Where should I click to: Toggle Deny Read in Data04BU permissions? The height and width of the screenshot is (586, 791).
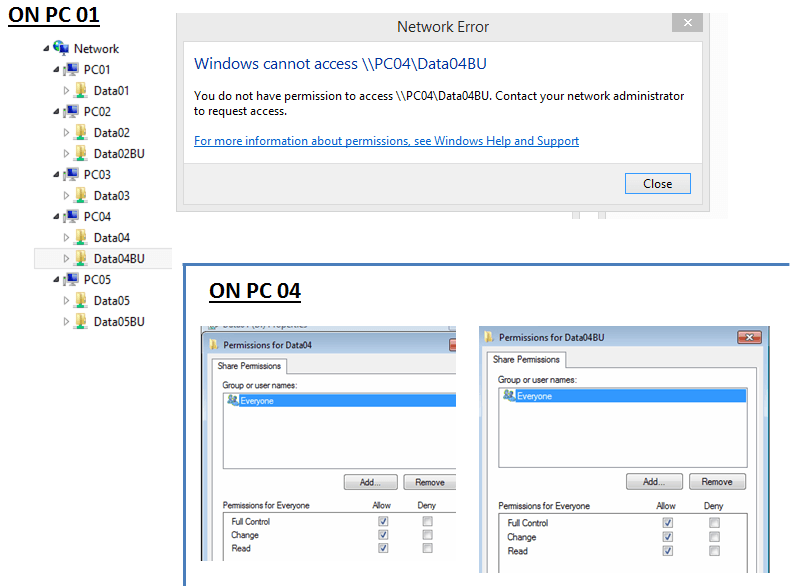pos(714,551)
